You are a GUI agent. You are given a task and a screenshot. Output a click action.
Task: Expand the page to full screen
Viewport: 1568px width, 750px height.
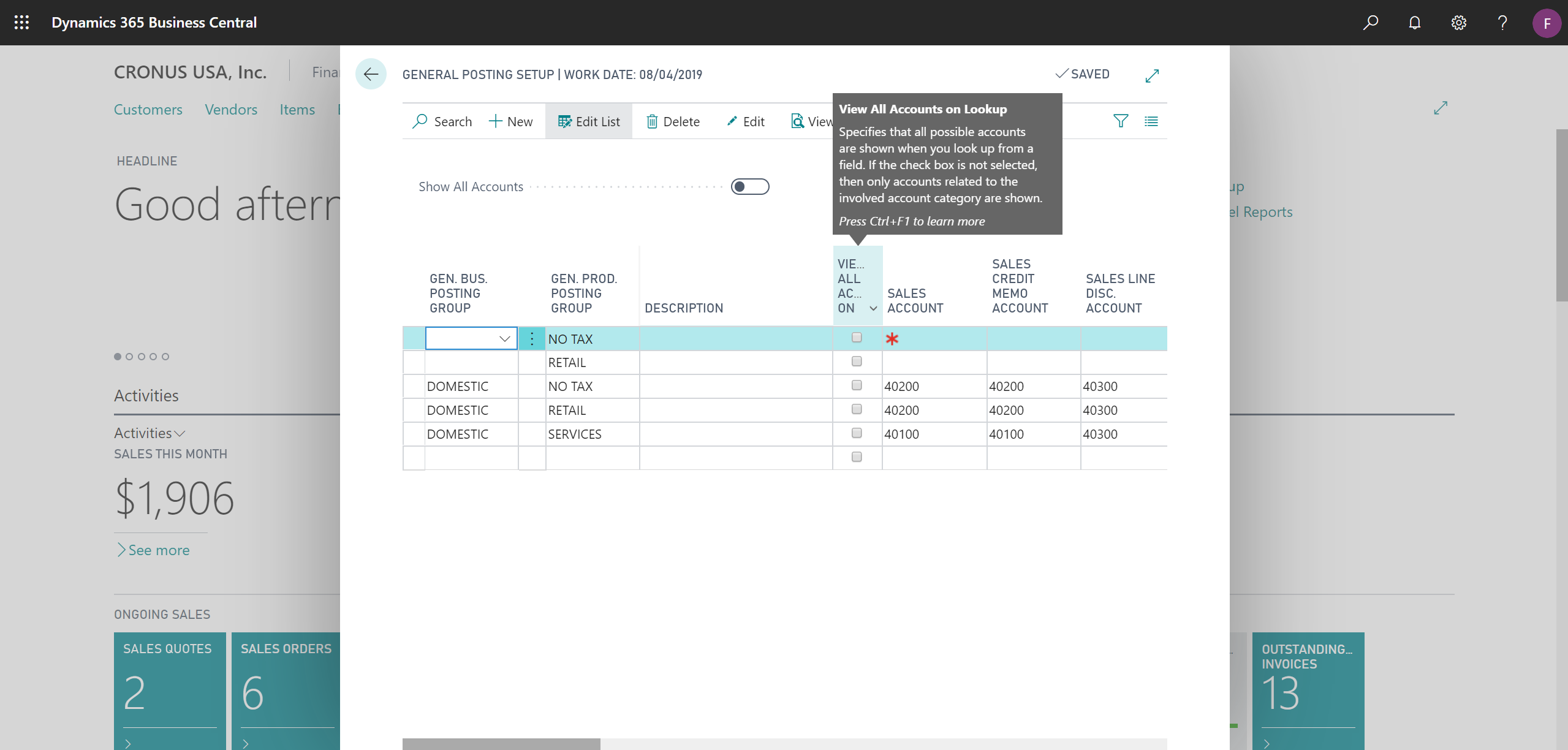click(x=1151, y=75)
